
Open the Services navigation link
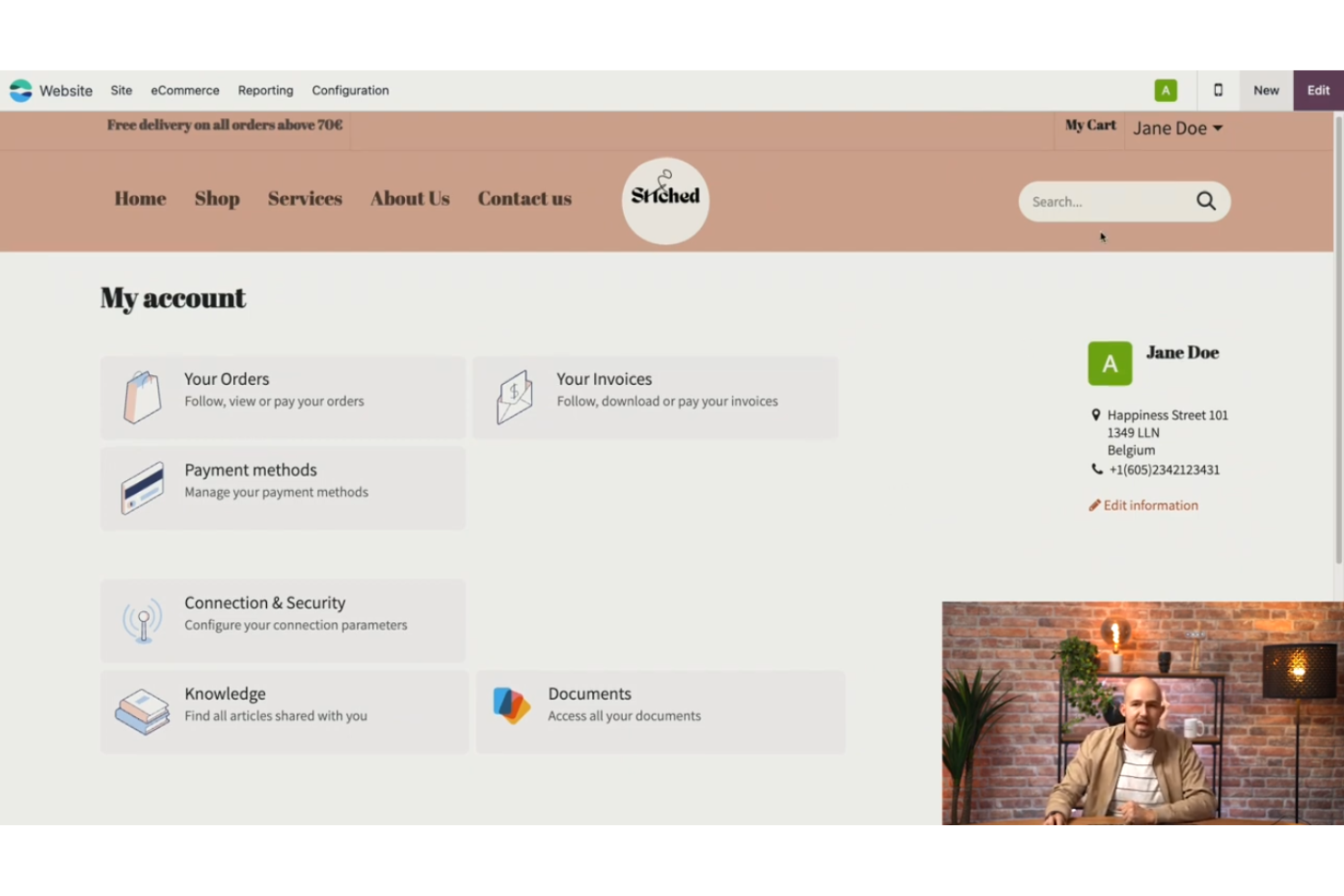[305, 199]
